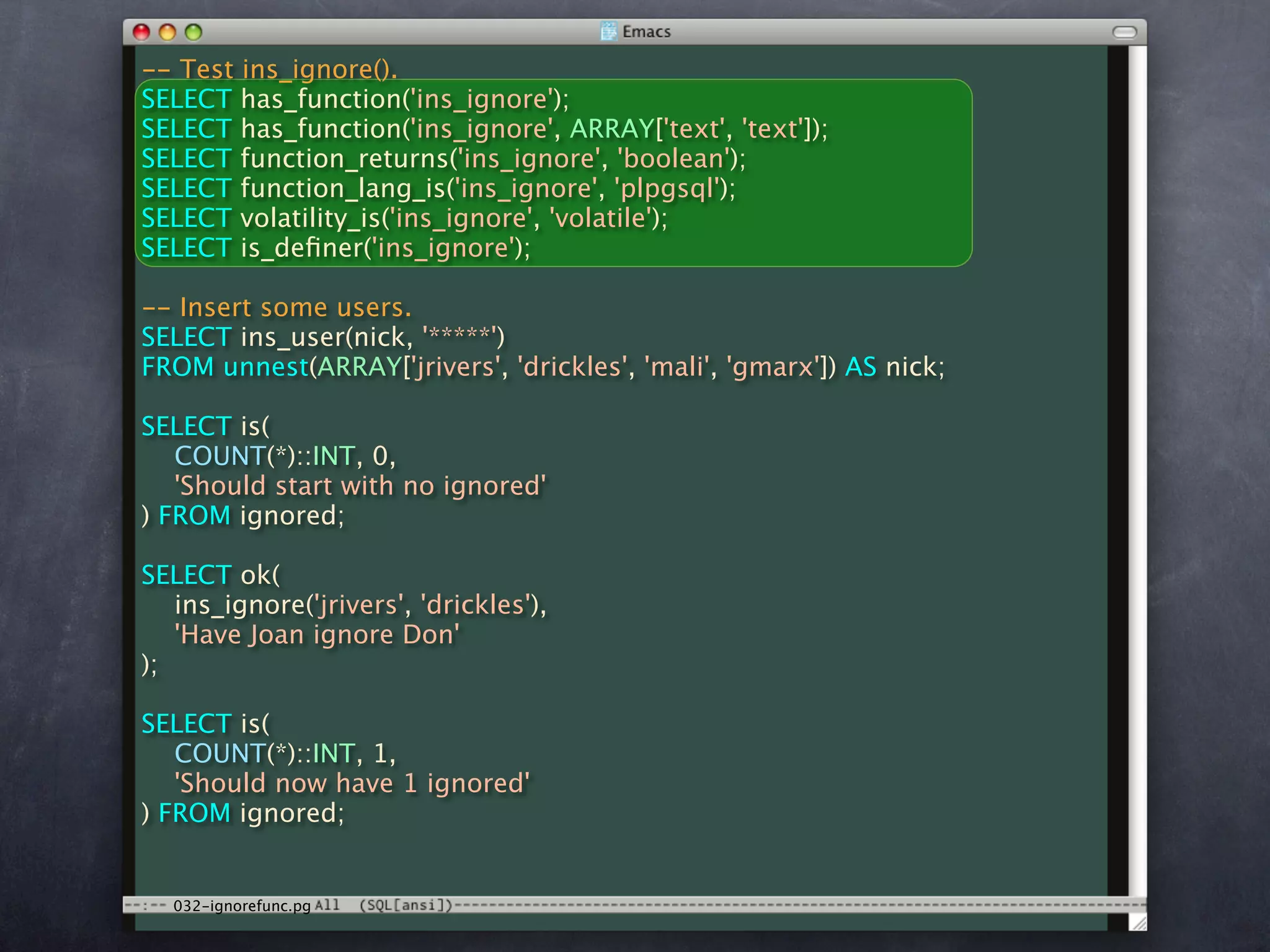Click the yellow minimize window button
The height and width of the screenshot is (952, 1270).
[x=167, y=32]
